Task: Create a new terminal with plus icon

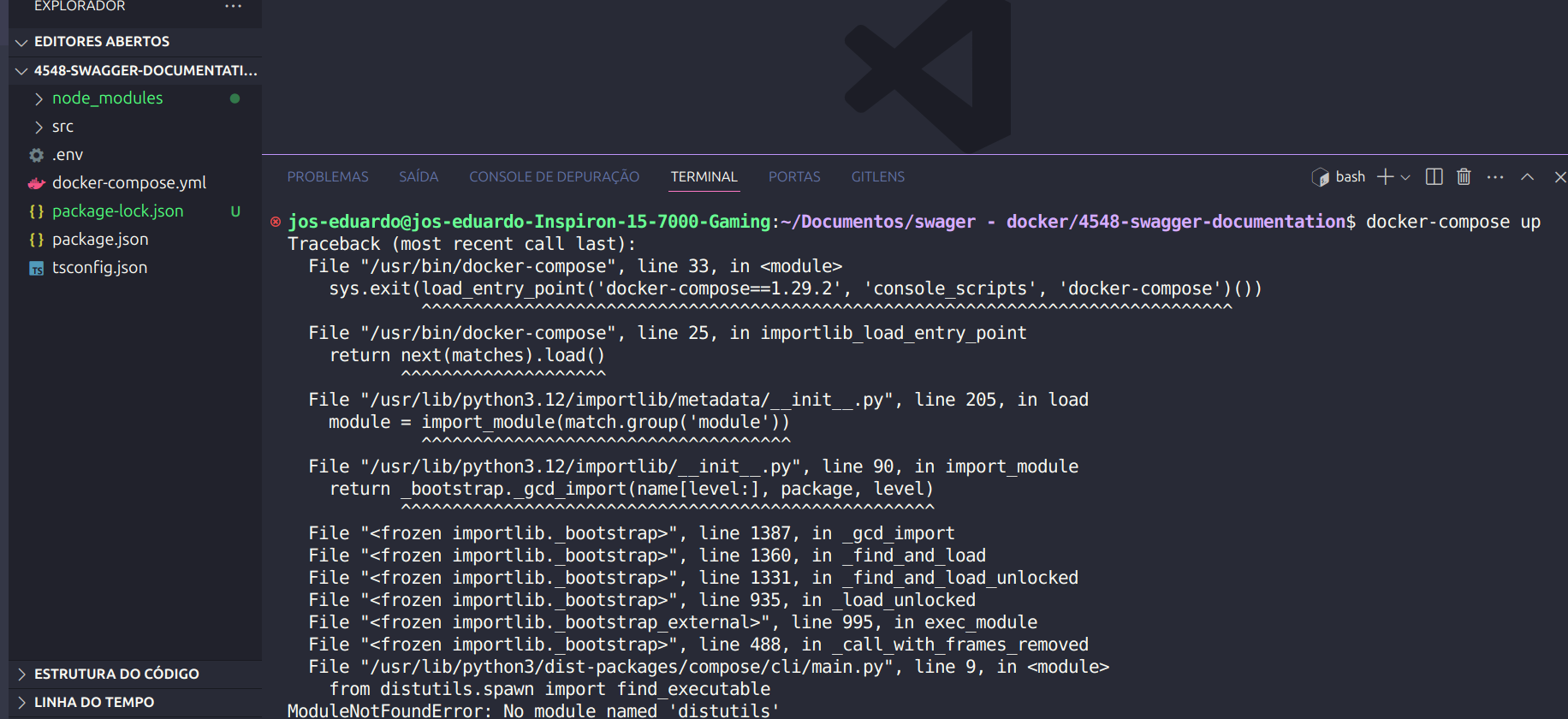Action: pyautogui.click(x=1386, y=176)
